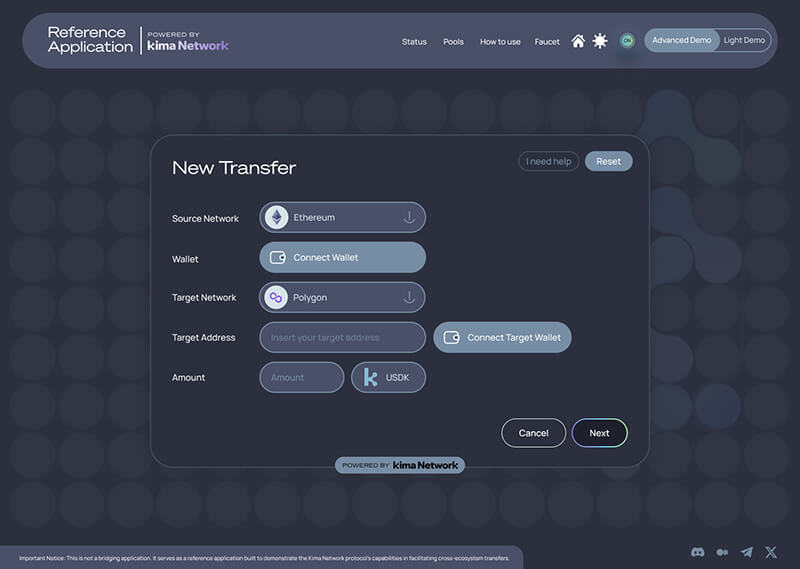This screenshot has width=800, height=569.
Task: Open the Status page from header
Action: point(414,42)
